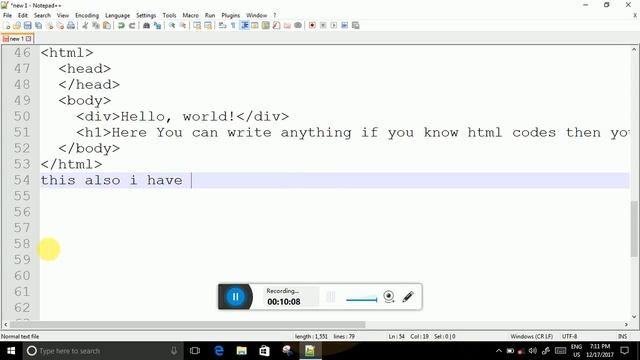Open the Plugins menu
The image size is (640, 360).
point(231,15)
